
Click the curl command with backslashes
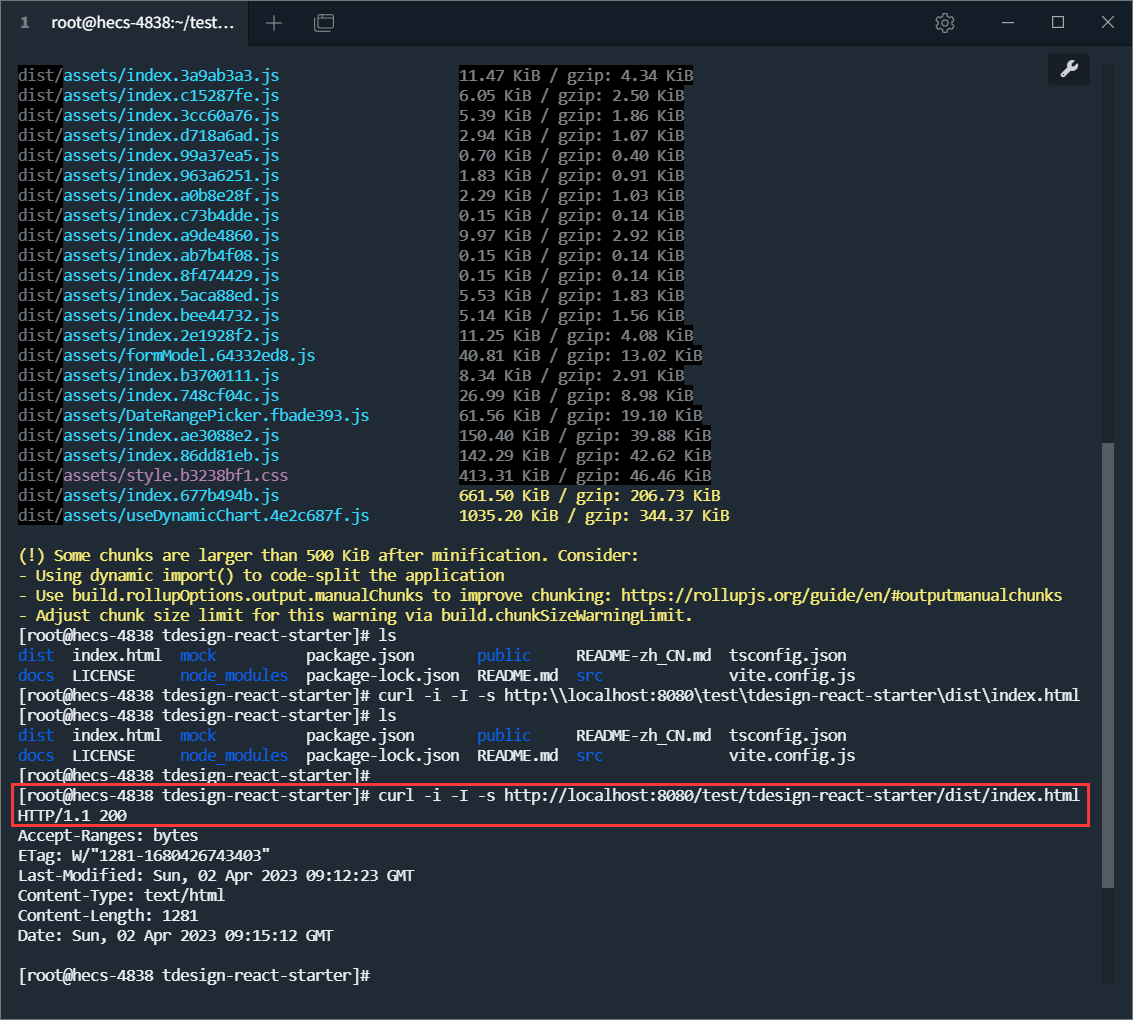tap(729, 696)
